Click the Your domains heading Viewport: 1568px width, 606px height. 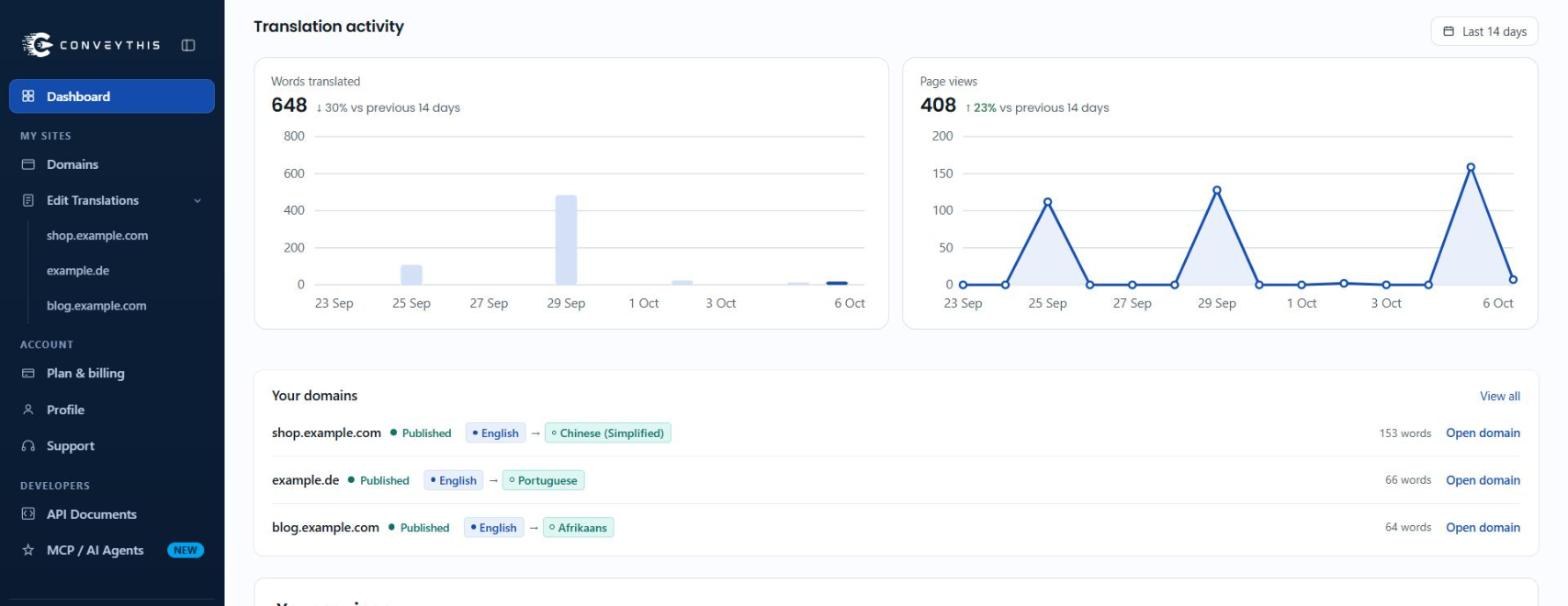click(x=314, y=396)
